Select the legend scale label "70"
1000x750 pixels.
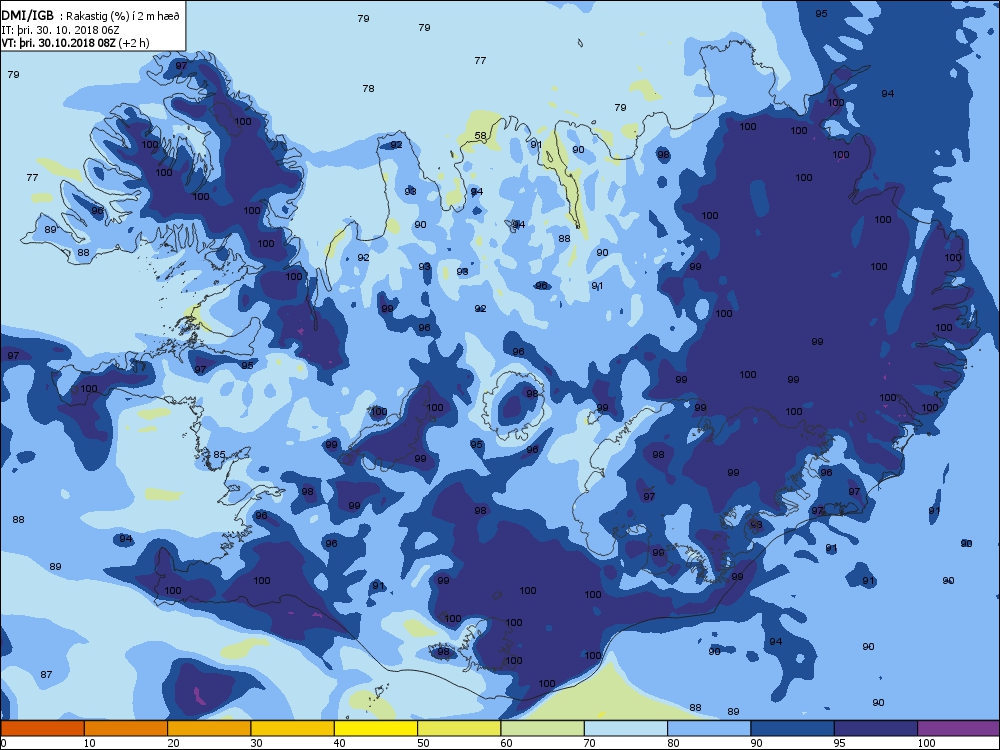tap(589, 742)
